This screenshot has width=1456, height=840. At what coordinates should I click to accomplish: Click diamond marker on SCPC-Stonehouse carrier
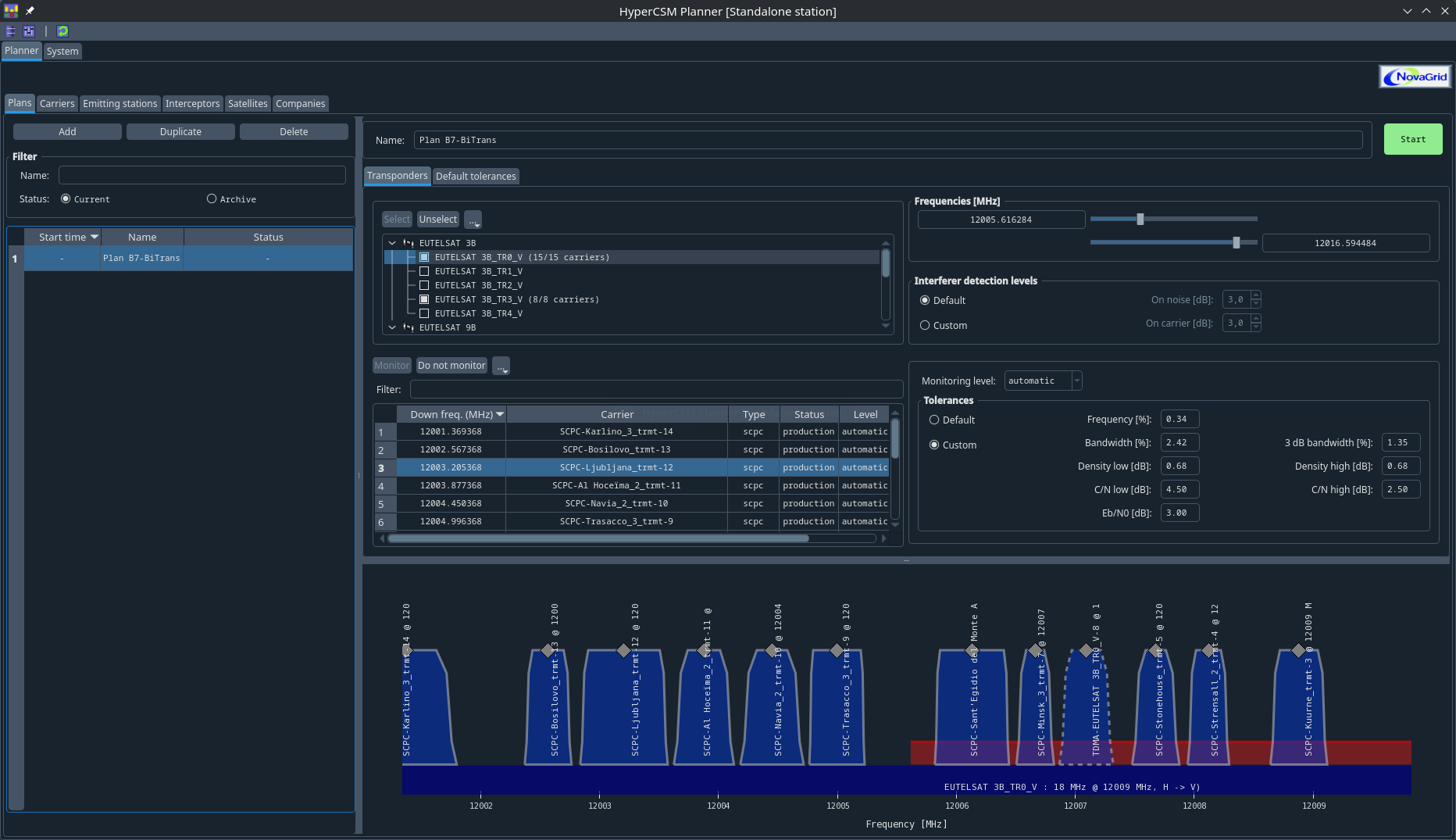(1155, 651)
